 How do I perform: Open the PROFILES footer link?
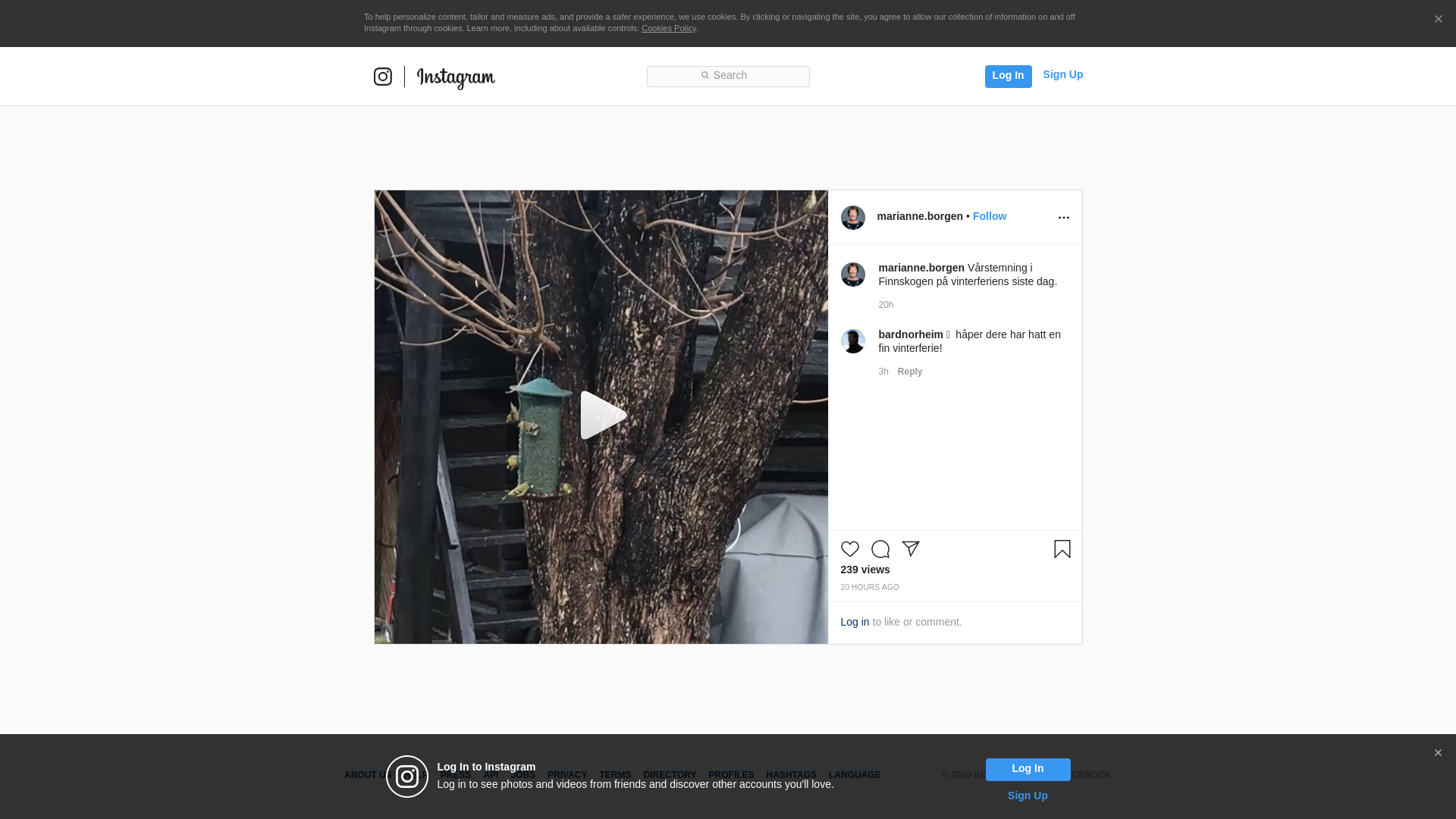(731, 775)
